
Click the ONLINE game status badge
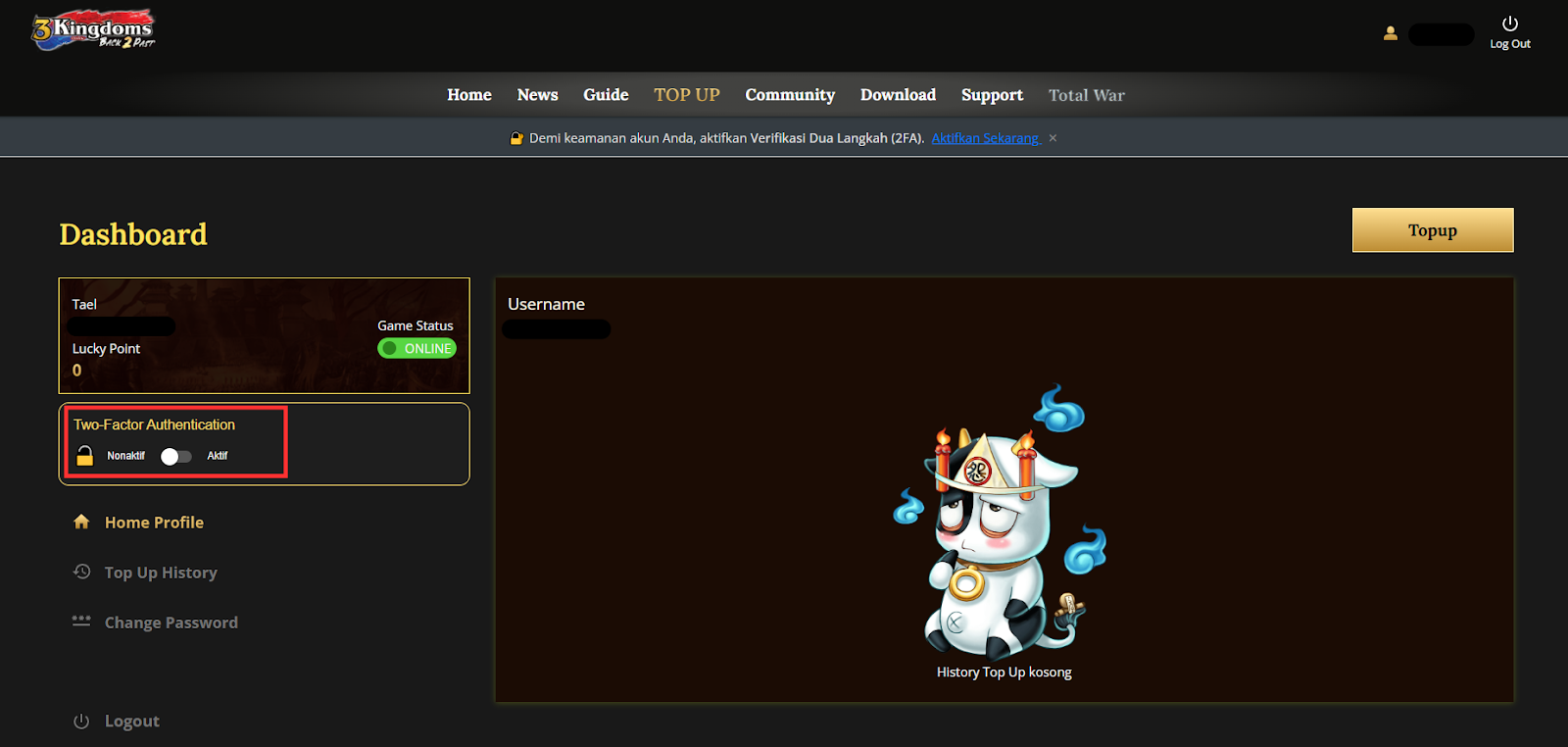coord(417,348)
